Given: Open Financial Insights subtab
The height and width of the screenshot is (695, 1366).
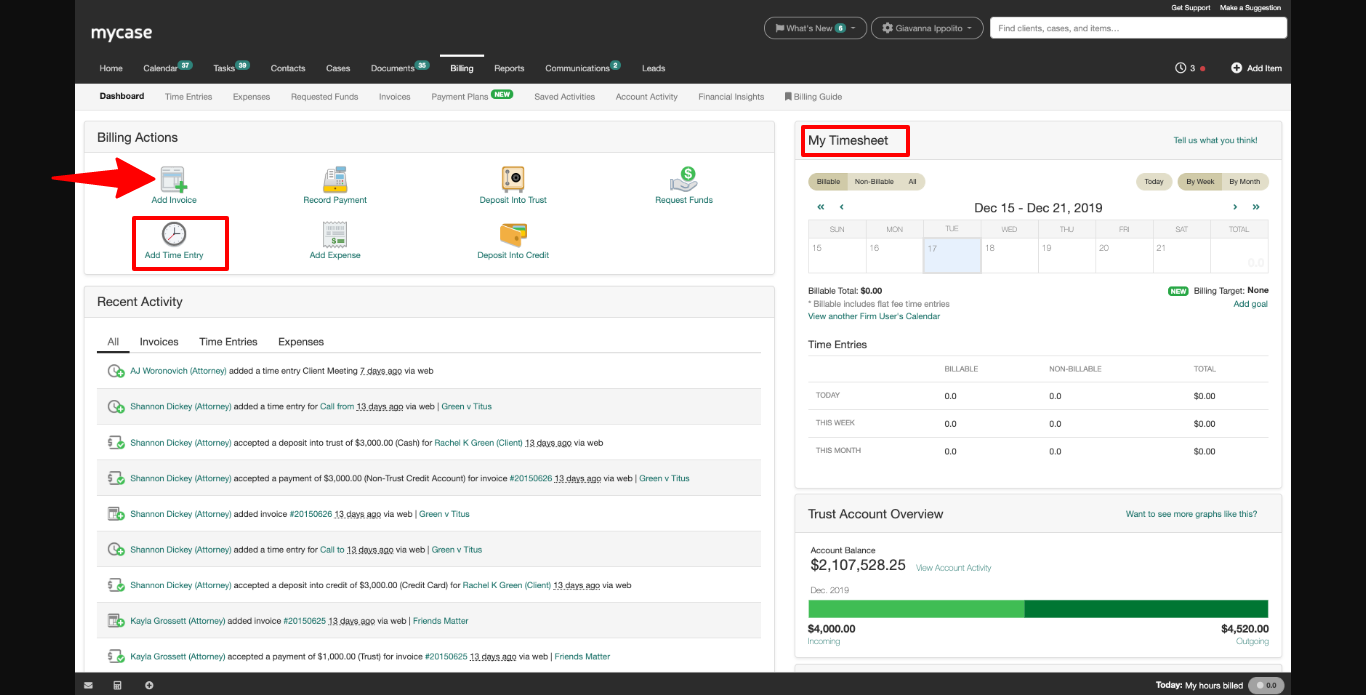Looking at the screenshot, I should coord(731,97).
